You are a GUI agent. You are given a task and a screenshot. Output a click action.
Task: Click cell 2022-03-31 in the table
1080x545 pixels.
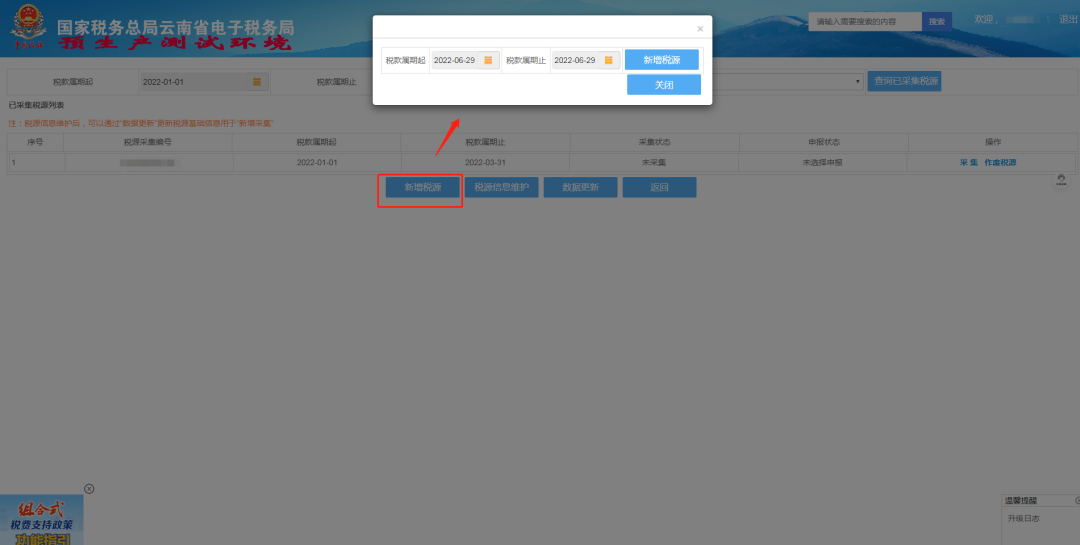(486, 163)
